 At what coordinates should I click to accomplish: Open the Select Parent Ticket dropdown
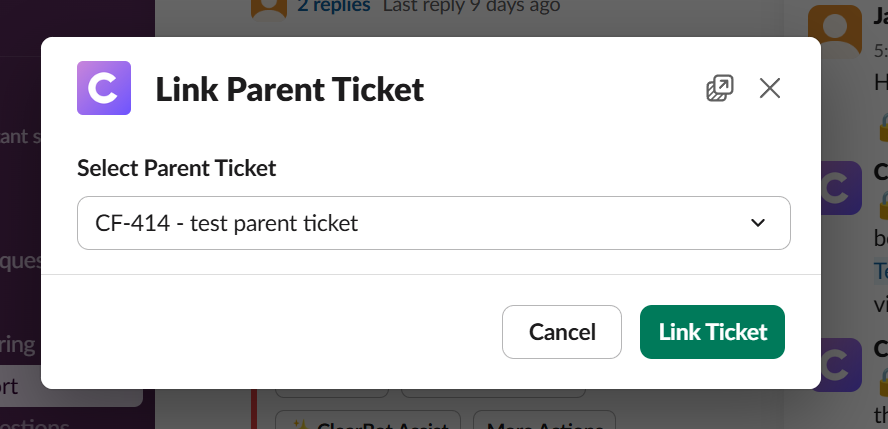point(433,223)
